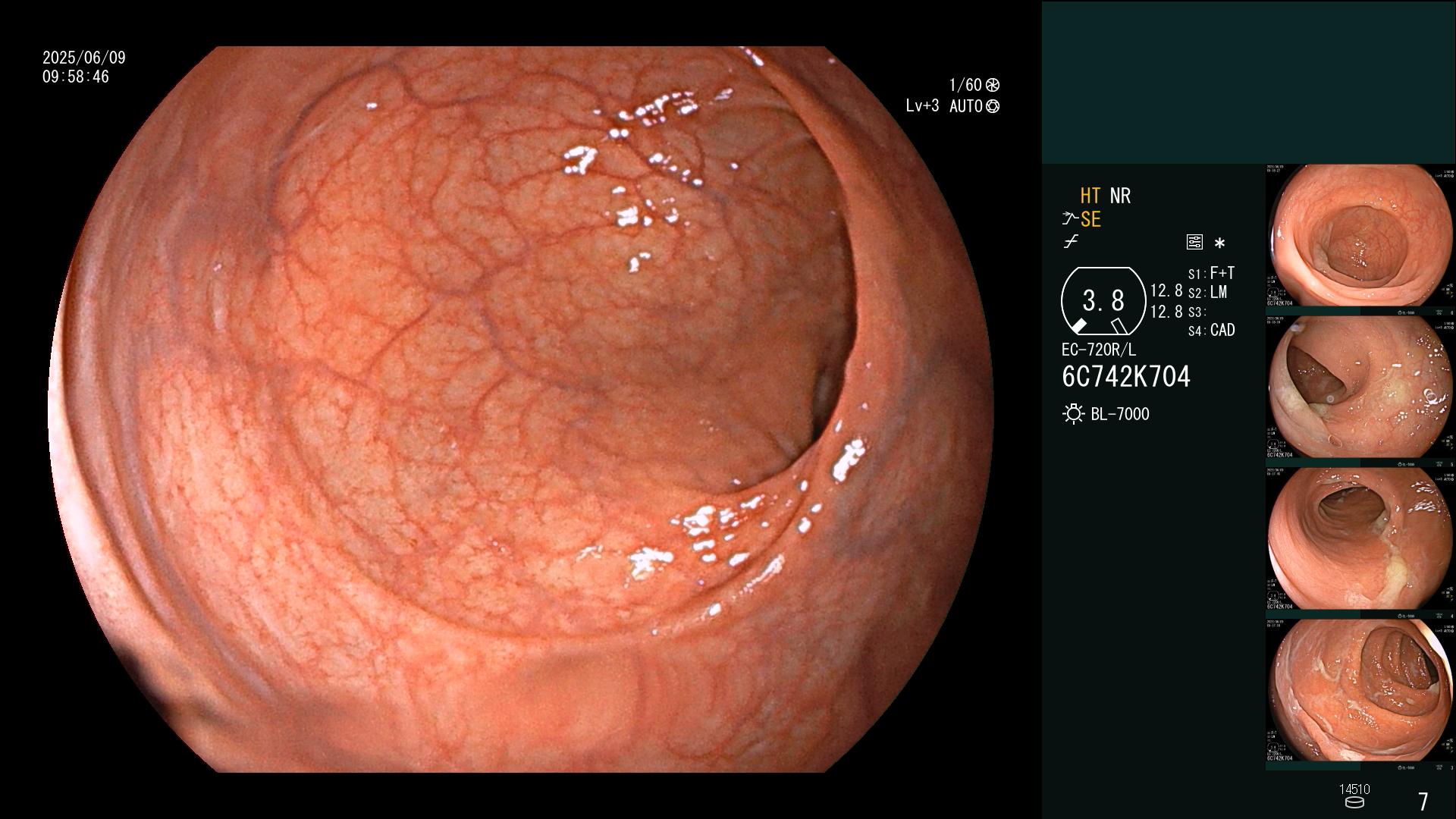
Task: Click the S2: LM switch assignment
Action: point(1207,292)
